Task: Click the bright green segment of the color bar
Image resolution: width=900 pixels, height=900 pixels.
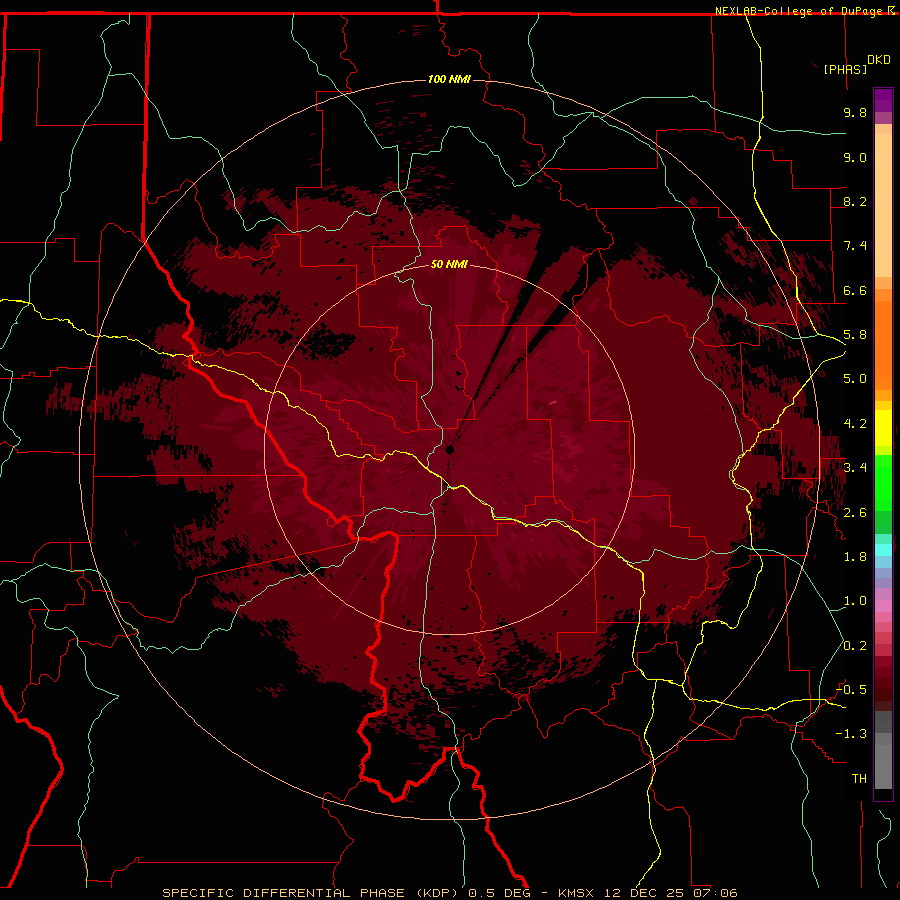Action: (x=883, y=484)
